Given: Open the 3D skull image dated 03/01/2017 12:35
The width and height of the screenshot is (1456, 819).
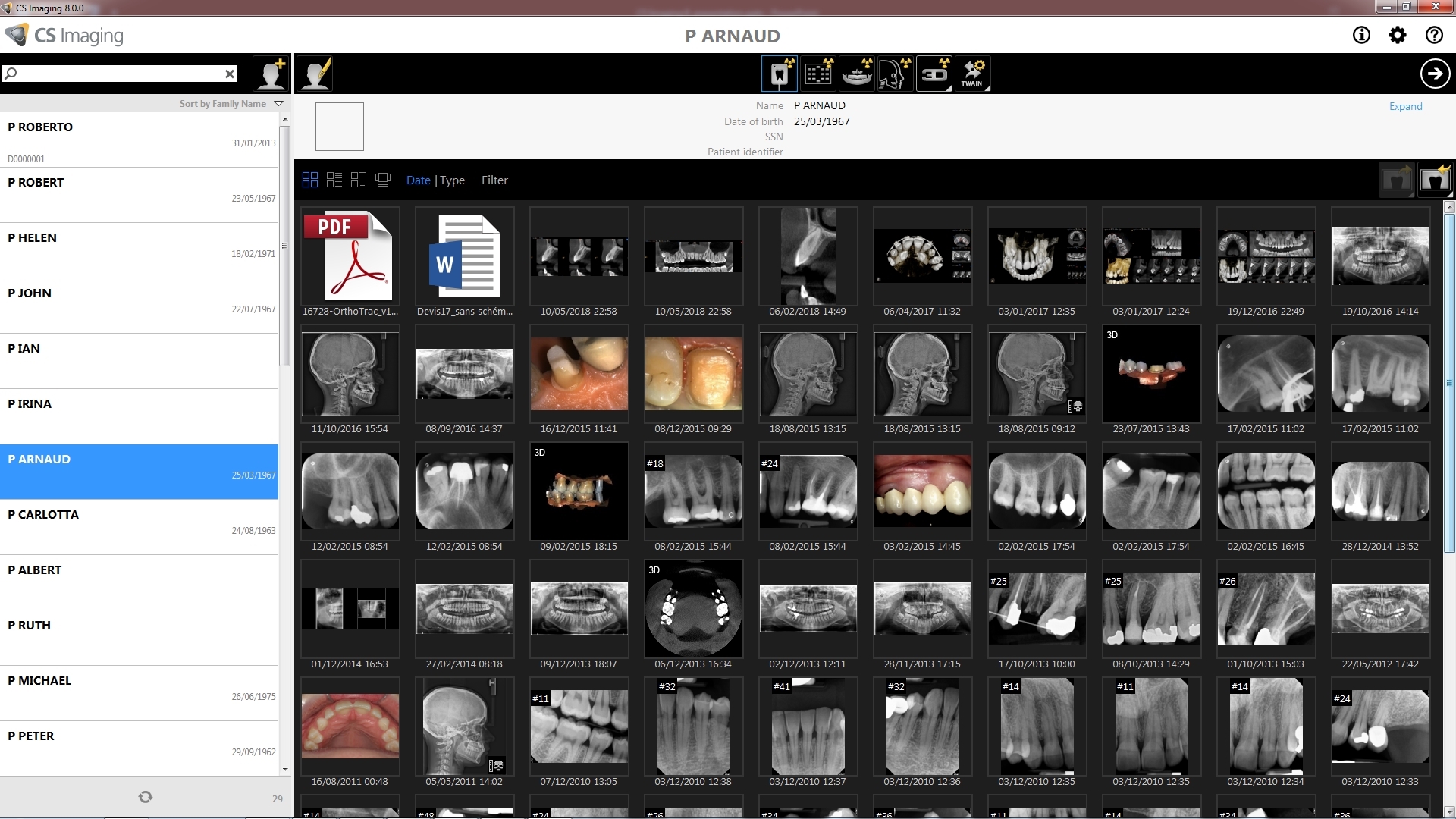Looking at the screenshot, I should click(1037, 256).
